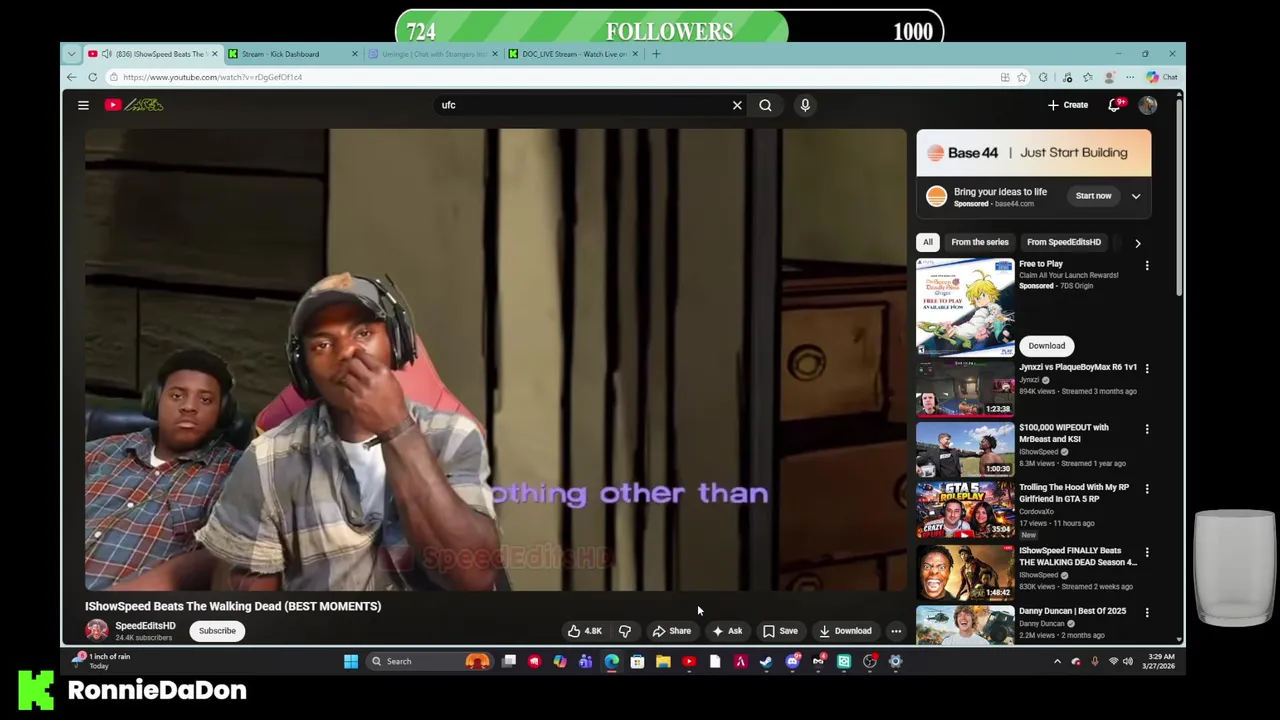Click the browser address bar URL
The height and width of the screenshot is (720, 1280).
pyautogui.click(x=212, y=77)
